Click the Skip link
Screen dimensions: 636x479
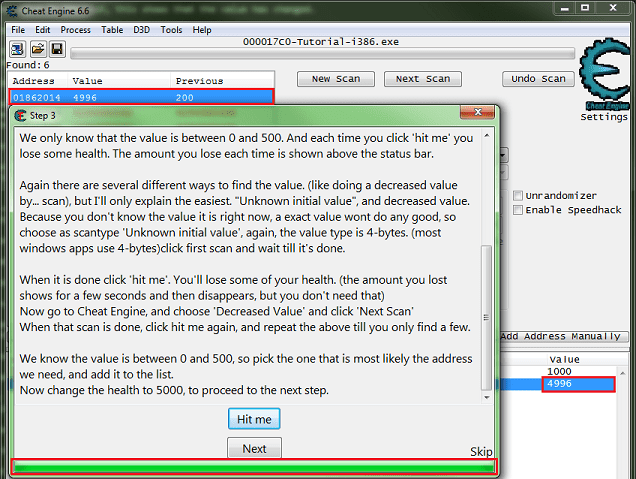tap(481, 451)
